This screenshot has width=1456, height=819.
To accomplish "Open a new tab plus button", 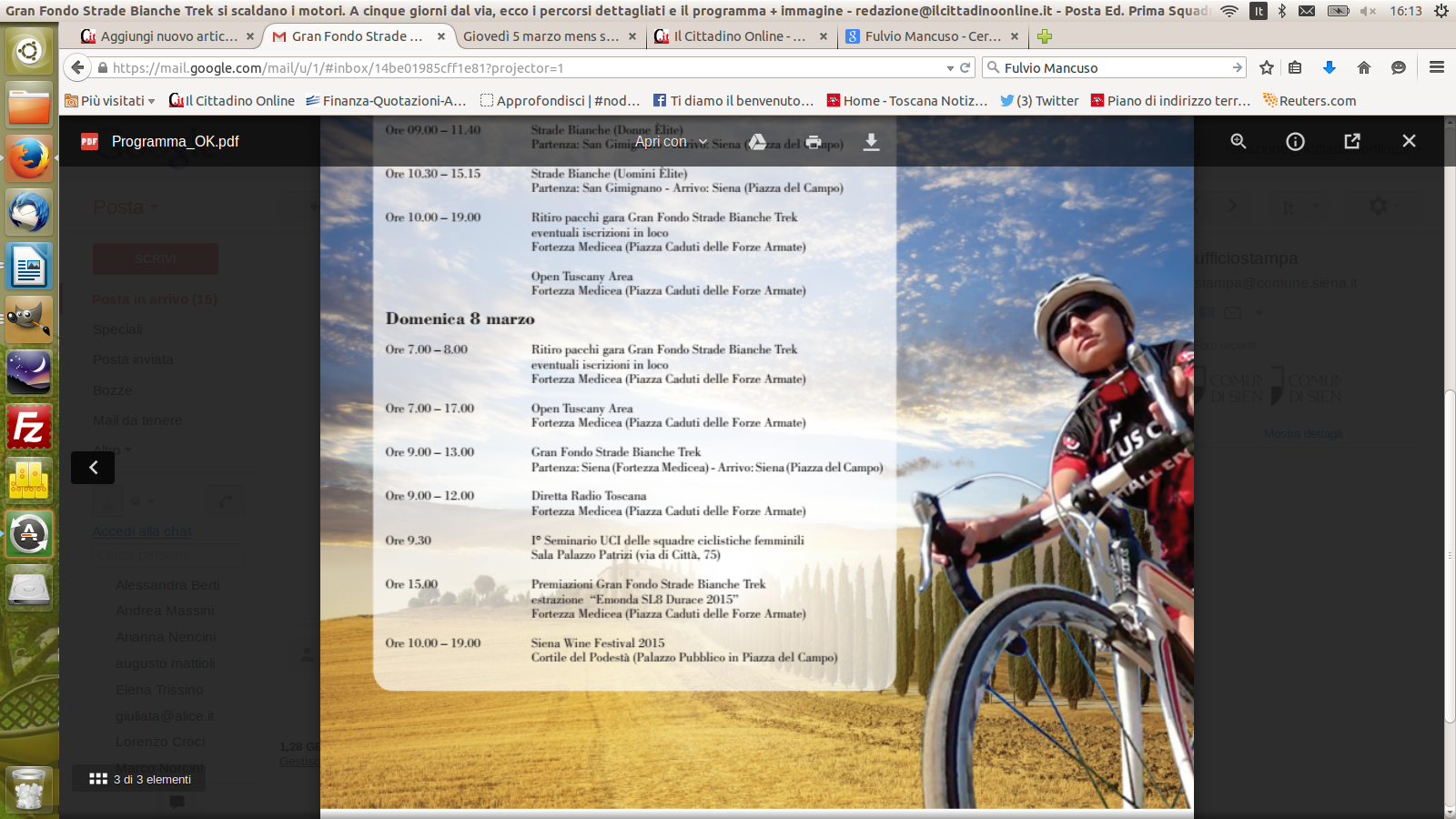I will [x=1045, y=36].
